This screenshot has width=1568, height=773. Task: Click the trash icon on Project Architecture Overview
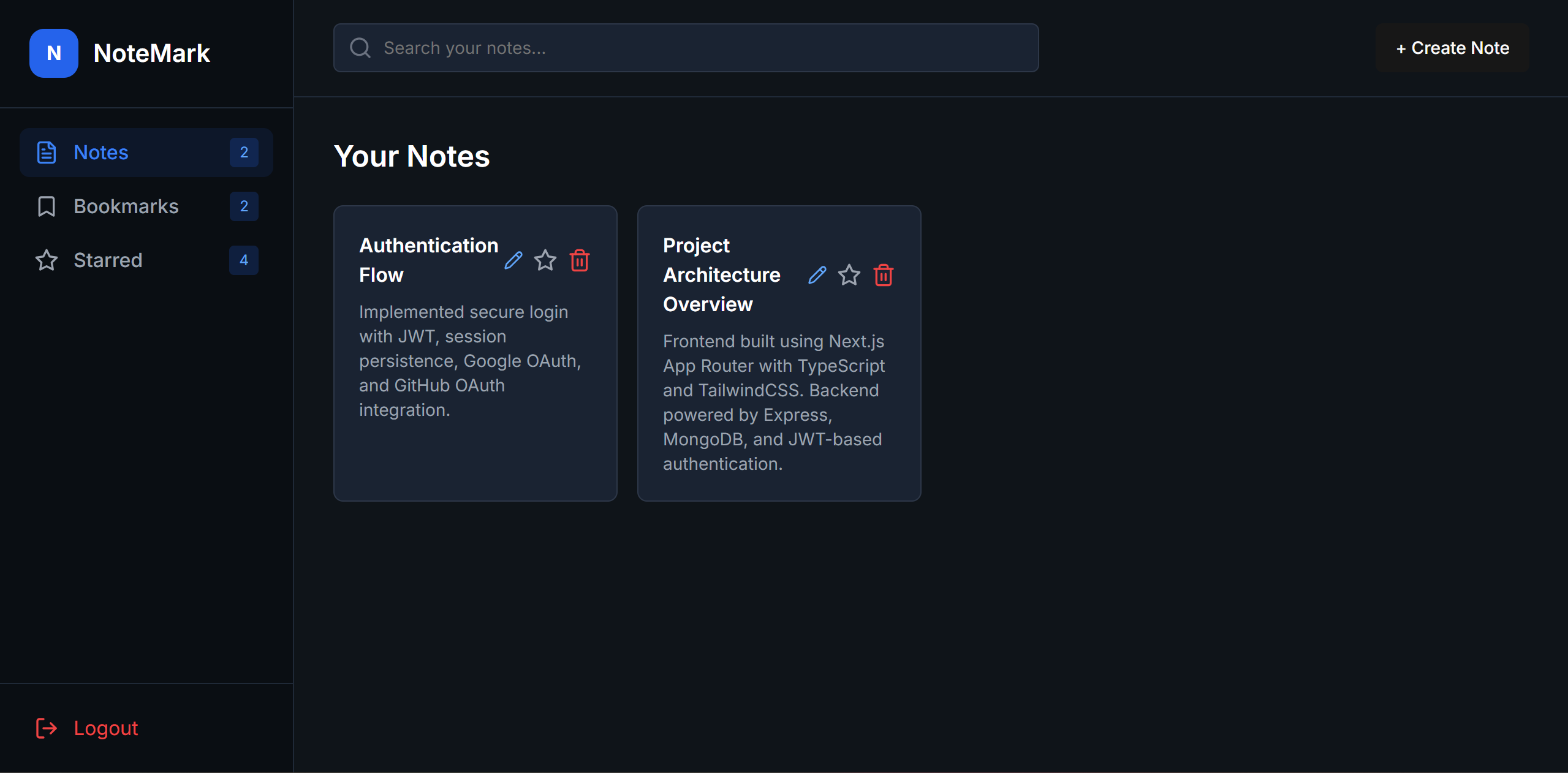(883, 275)
